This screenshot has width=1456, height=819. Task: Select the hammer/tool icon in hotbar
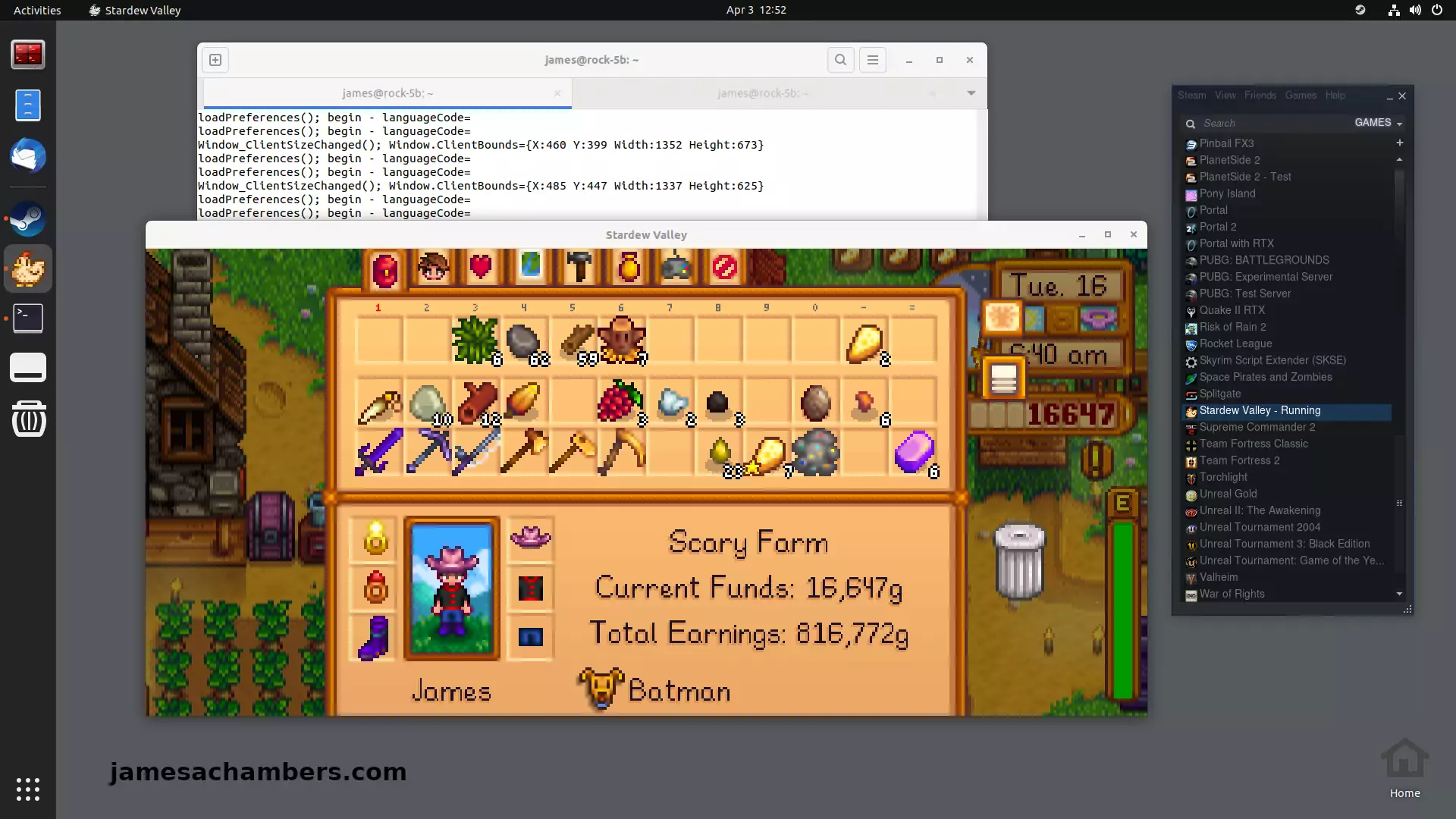coord(578,268)
